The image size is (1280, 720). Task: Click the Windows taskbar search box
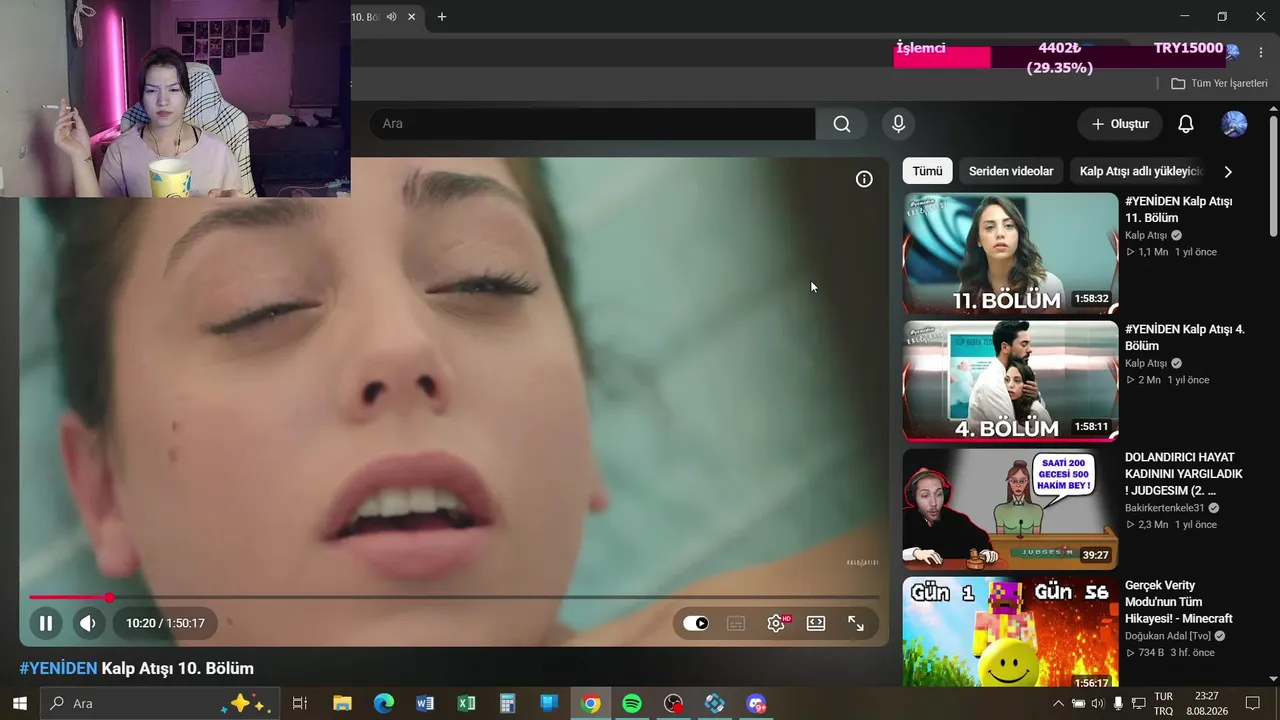(159, 703)
